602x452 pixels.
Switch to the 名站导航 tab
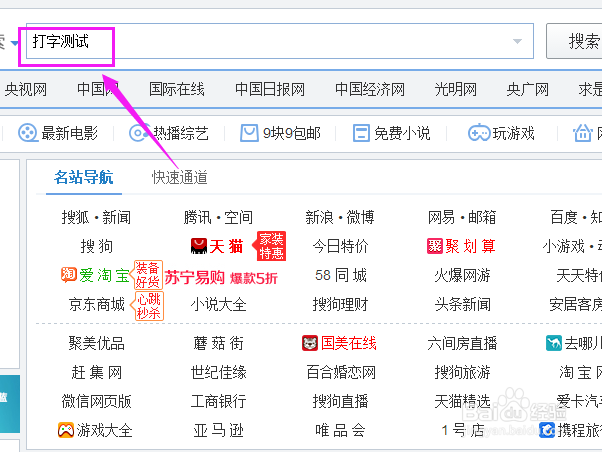[x=84, y=177]
